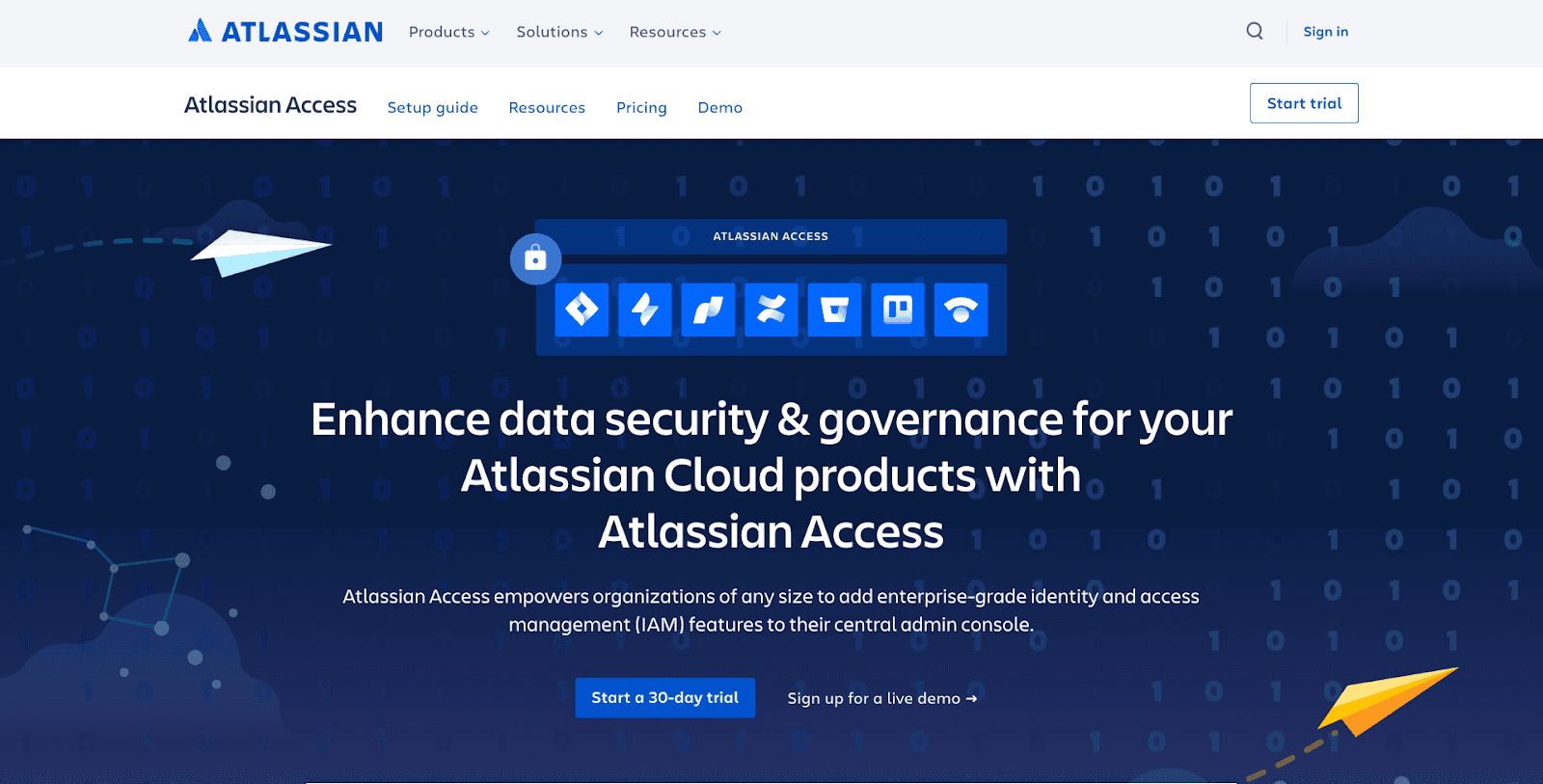Expand the Resources dropdown in the top navigation
Image resolution: width=1543 pixels, height=784 pixels.
(x=675, y=32)
